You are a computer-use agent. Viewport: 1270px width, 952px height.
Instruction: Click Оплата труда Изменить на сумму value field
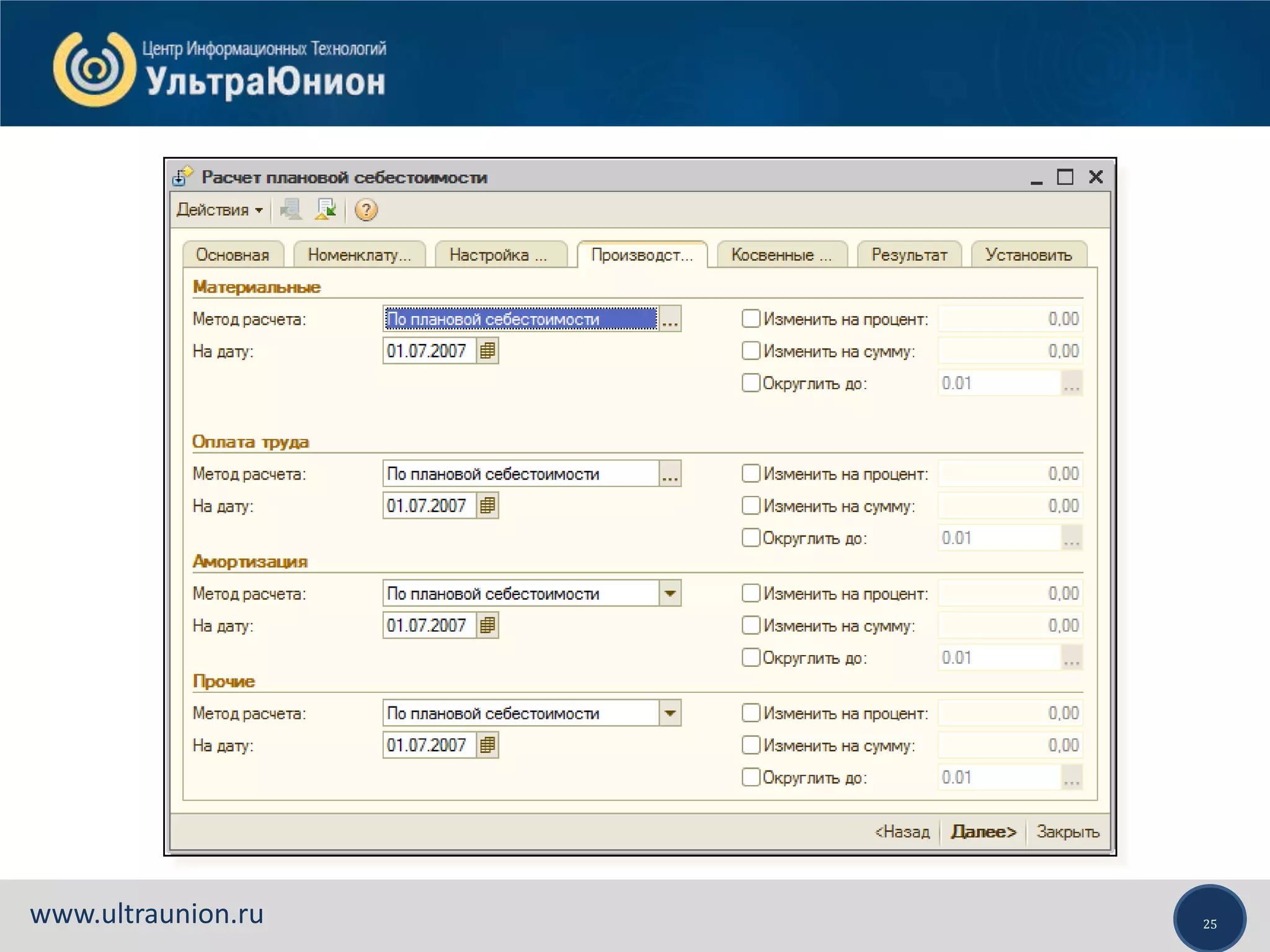point(1010,506)
